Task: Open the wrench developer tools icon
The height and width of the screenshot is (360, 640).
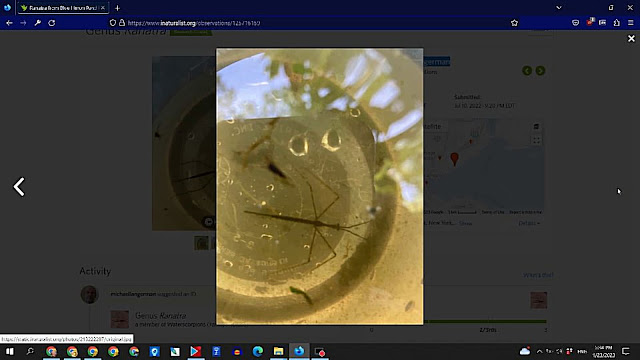Action: (x=38, y=23)
